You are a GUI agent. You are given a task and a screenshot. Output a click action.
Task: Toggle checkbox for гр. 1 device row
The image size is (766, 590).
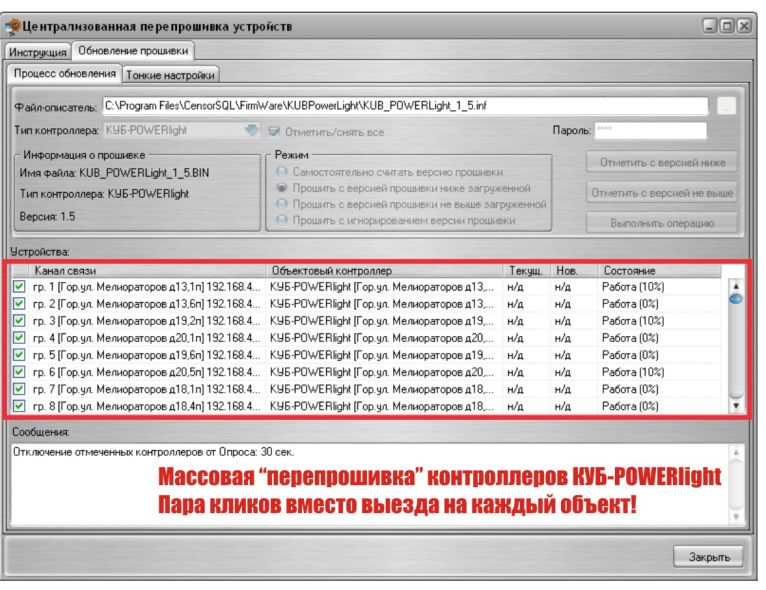(x=19, y=287)
